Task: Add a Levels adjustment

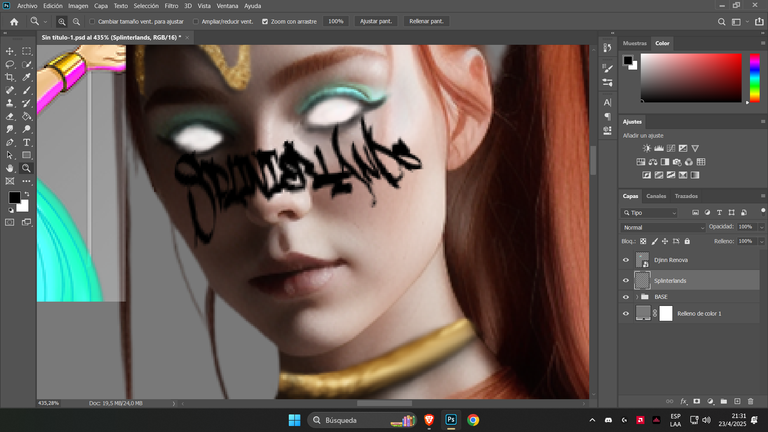Action: (x=659, y=148)
